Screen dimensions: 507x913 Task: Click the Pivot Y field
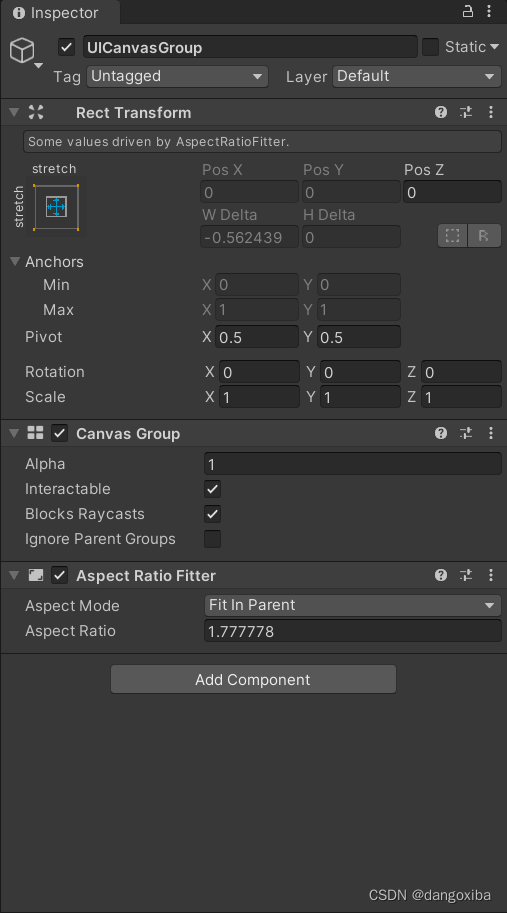pos(359,338)
